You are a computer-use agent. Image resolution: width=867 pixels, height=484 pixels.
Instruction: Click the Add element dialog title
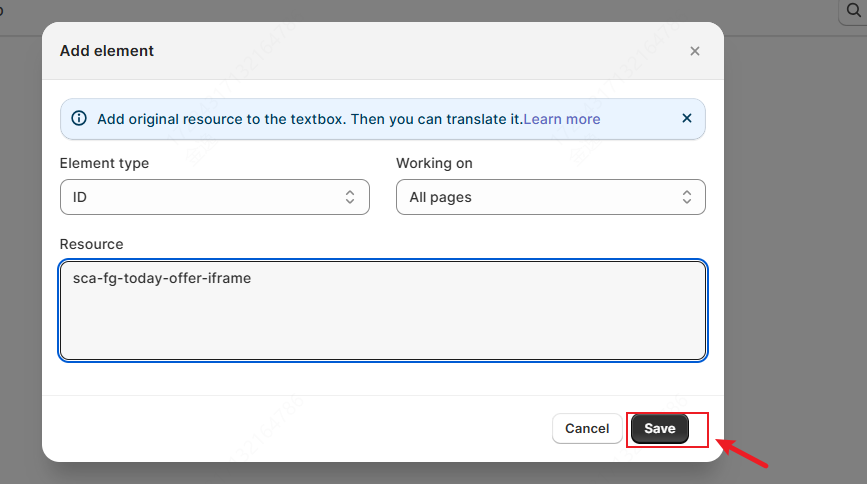click(107, 51)
